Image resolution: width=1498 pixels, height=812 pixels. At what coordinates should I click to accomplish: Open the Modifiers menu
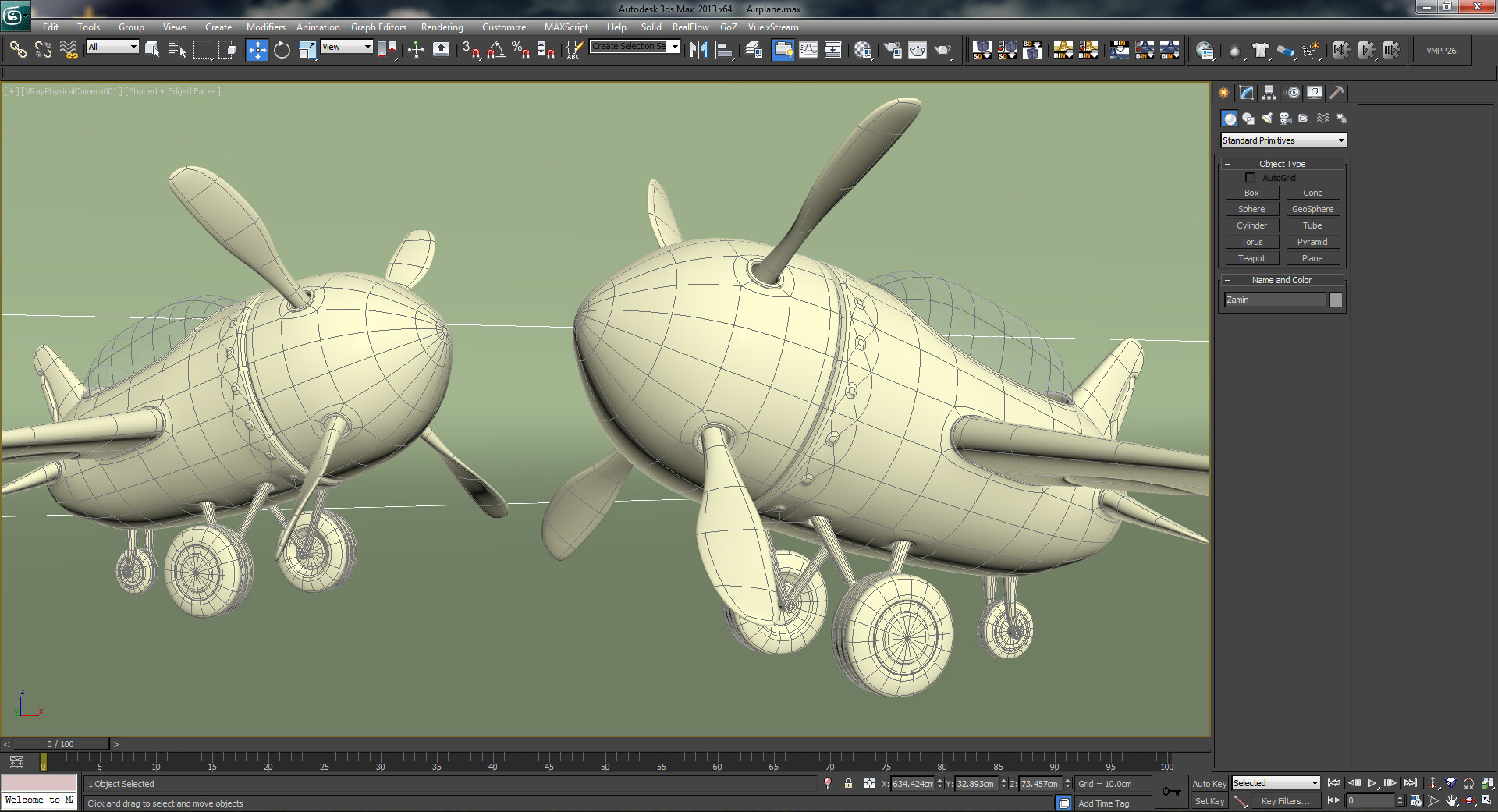[x=265, y=27]
